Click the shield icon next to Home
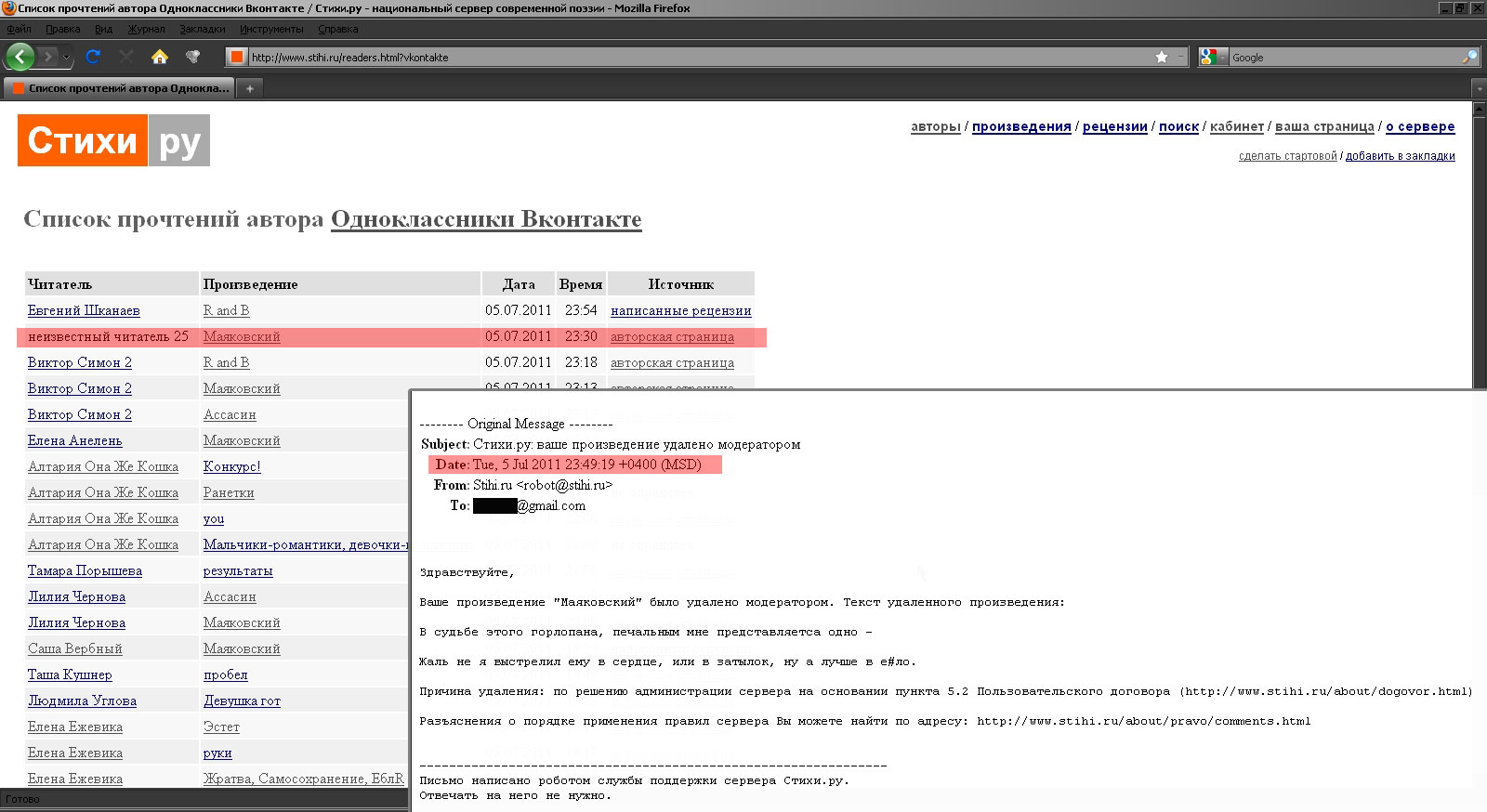Screen dimensions: 1487x812 pyautogui.click(x=193, y=57)
